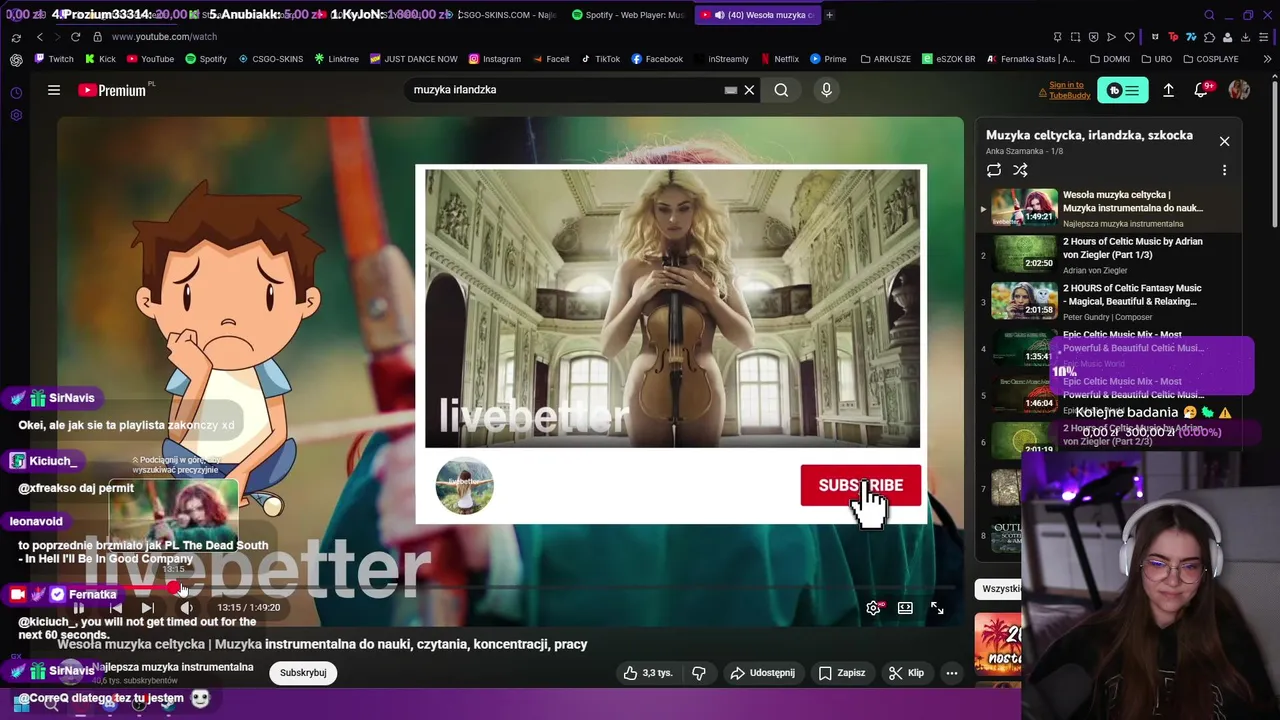
Task: Open the upload video arrow icon
Action: point(1168,90)
